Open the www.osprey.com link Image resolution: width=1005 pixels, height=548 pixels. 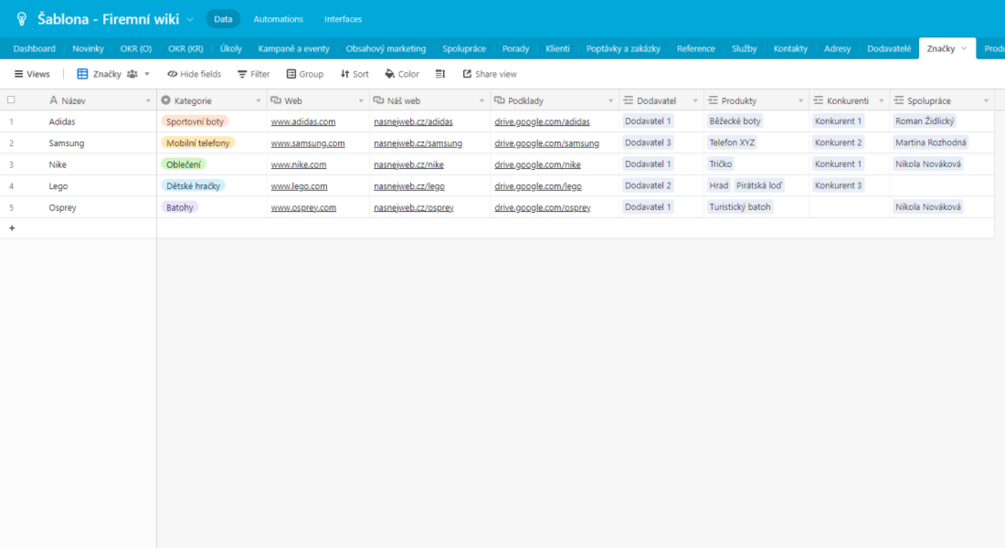tap(303, 208)
